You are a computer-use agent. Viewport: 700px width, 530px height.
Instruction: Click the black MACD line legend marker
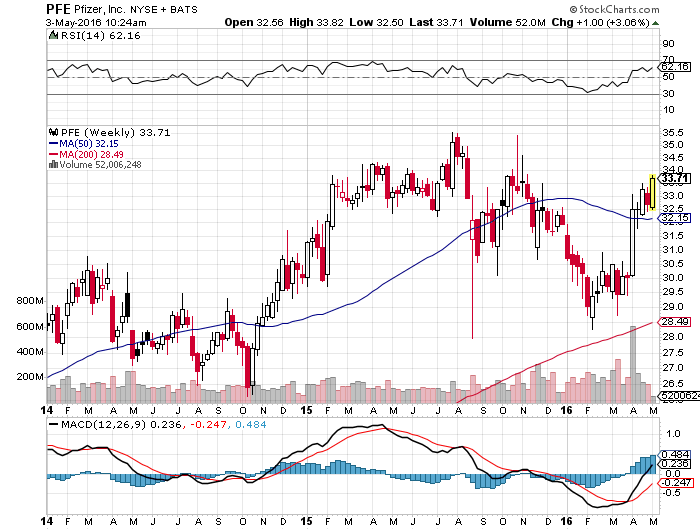[x=54, y=424]
